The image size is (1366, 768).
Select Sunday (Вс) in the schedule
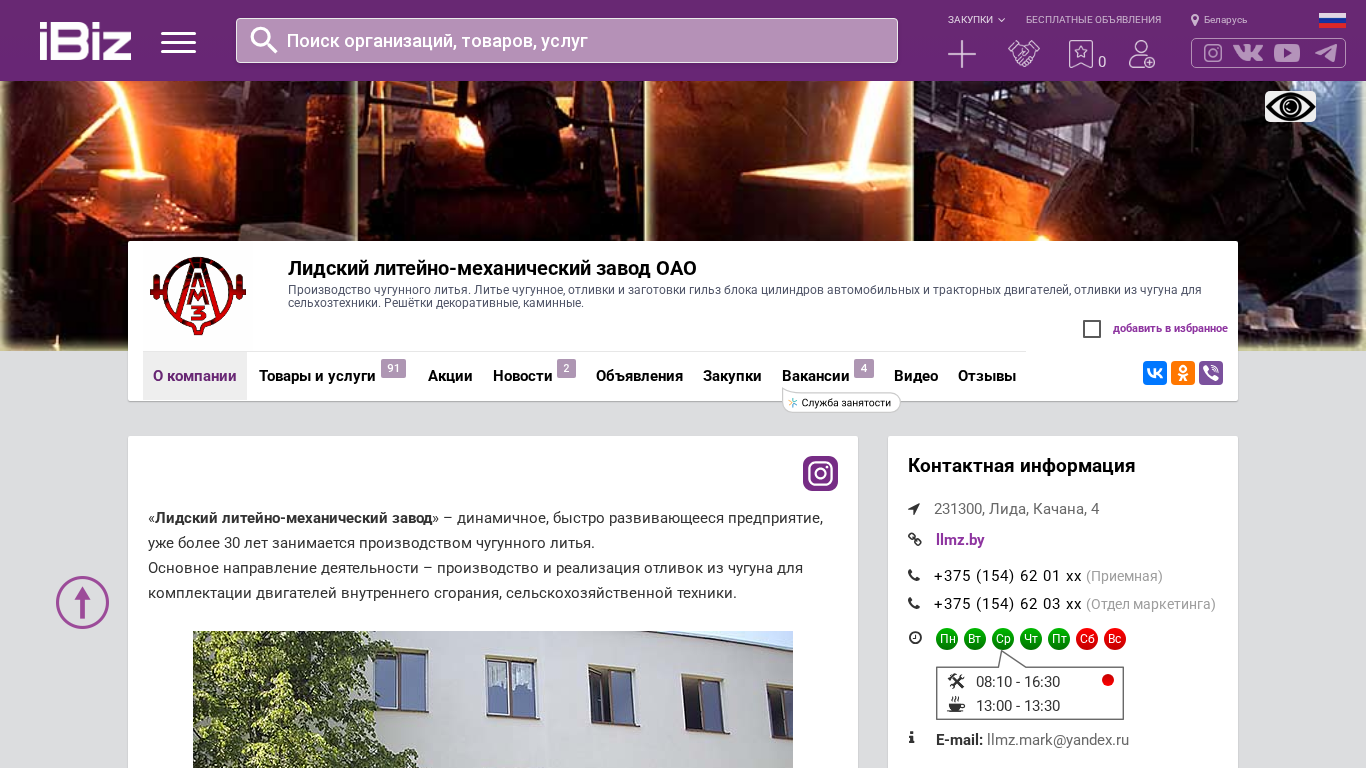tap(1115, 639)
